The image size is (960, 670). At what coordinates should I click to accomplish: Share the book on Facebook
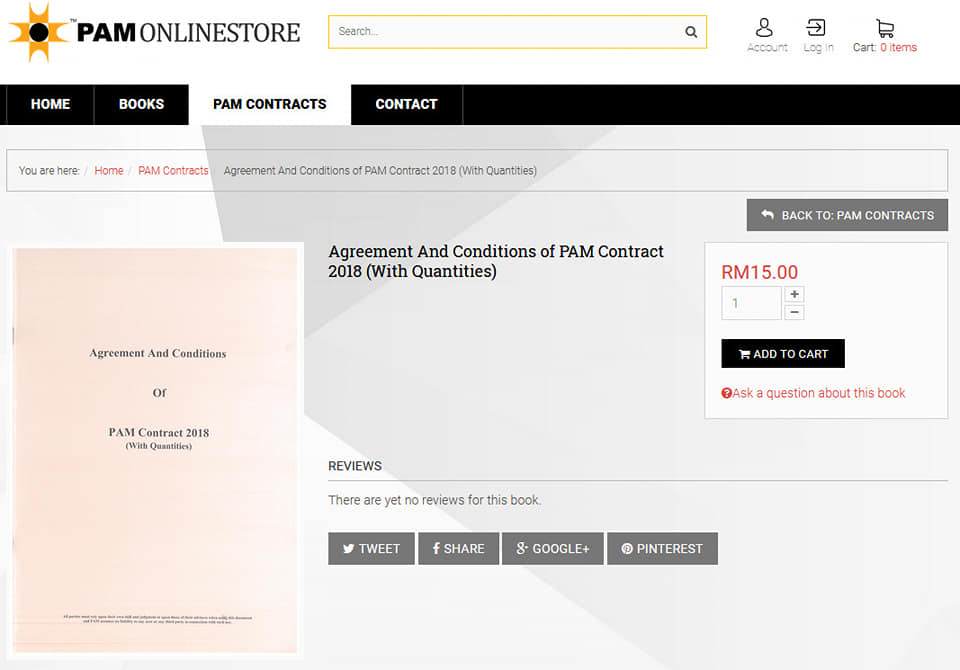[x=459, y=548]
